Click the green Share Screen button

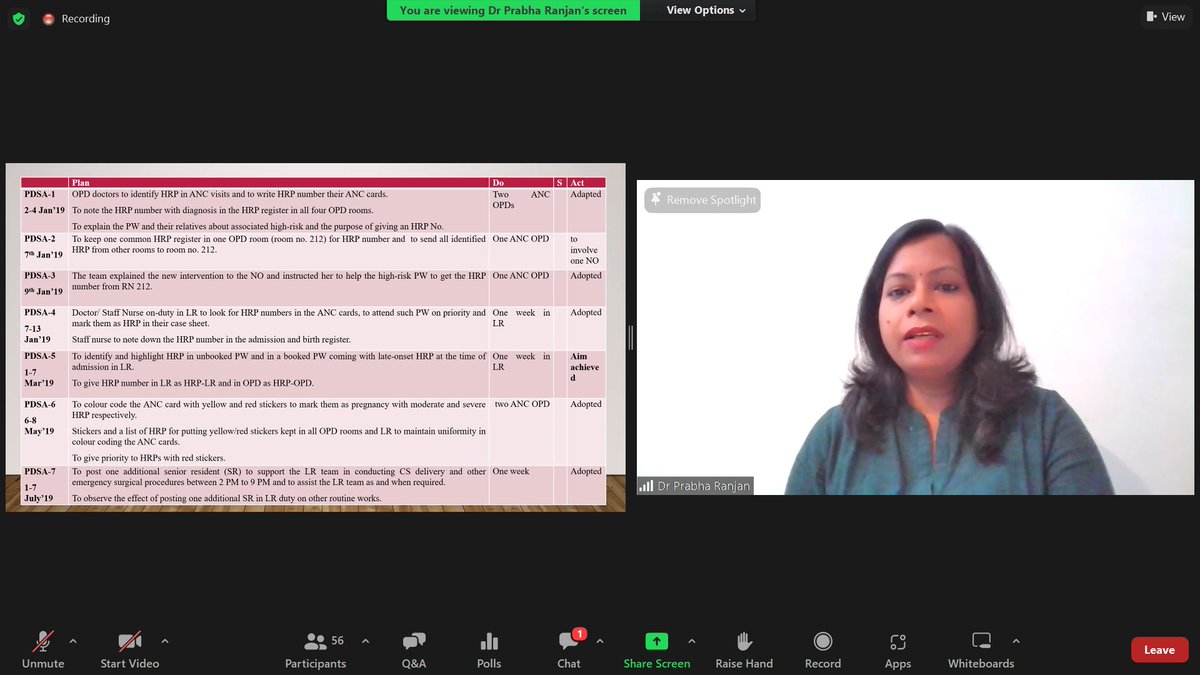pyautogui.click(x=657, y=649)
